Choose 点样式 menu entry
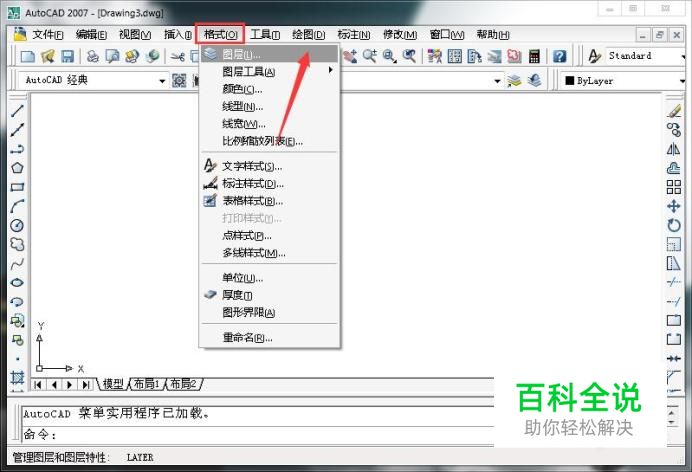692x472 pixels. pyautogui.click(x=270, y=236)
